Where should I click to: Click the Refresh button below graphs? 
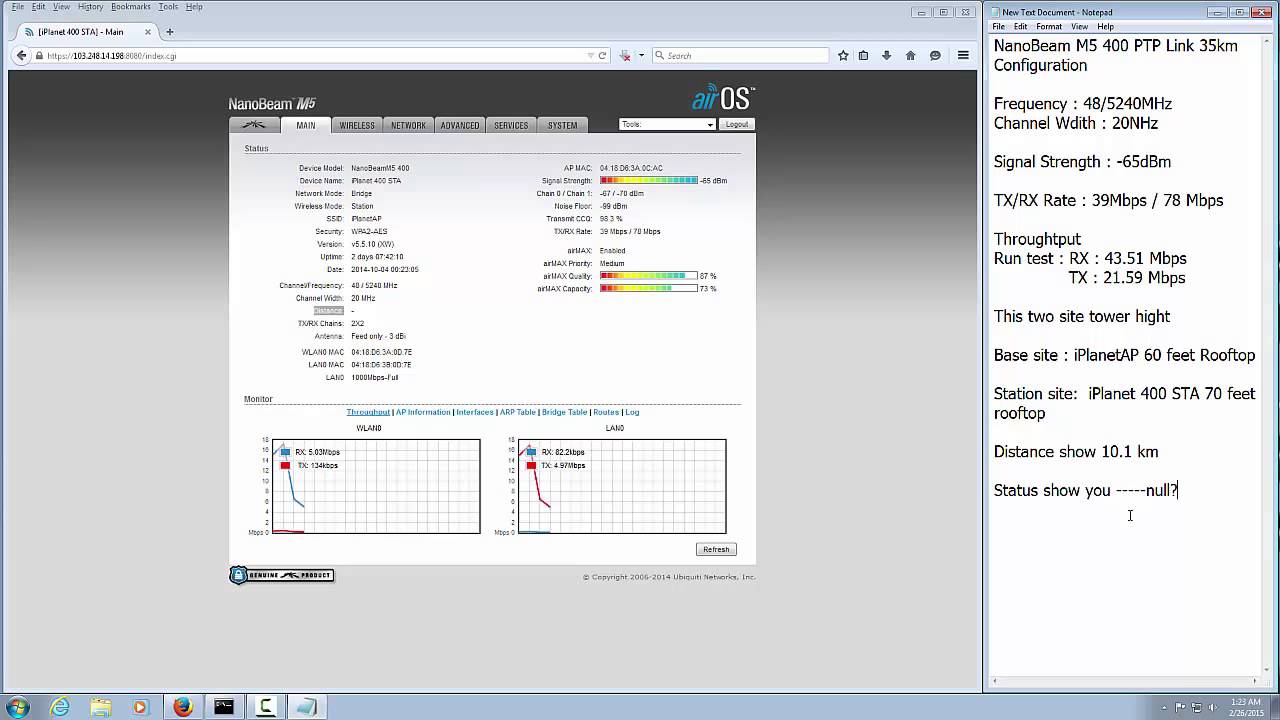[x=716, y=549]
